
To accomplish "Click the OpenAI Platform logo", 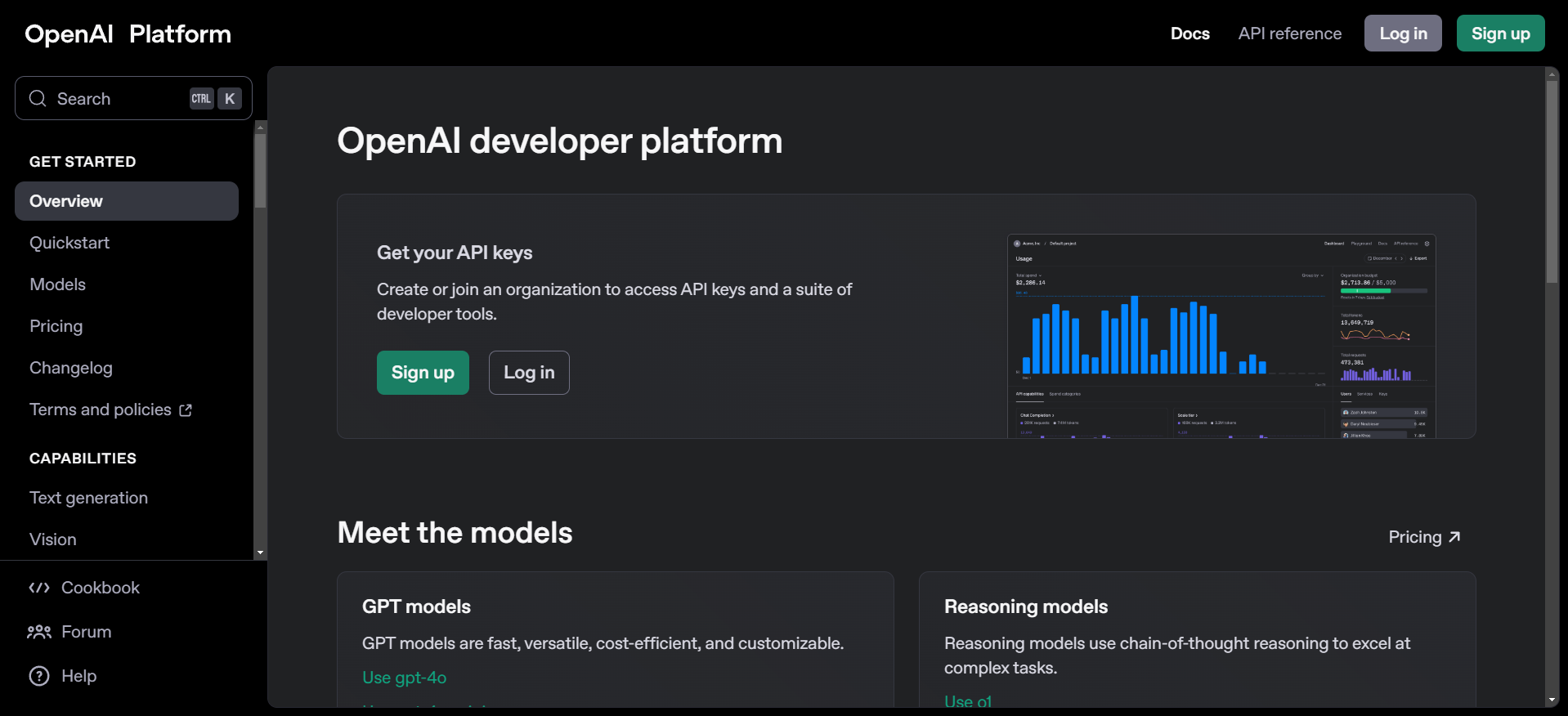I will pos(128,34).
